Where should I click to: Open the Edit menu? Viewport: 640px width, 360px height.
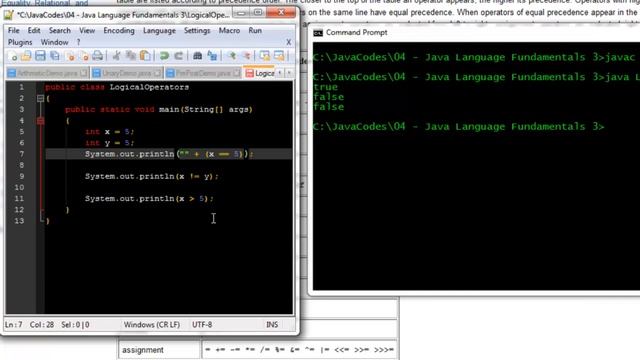[x=34, y=31]
